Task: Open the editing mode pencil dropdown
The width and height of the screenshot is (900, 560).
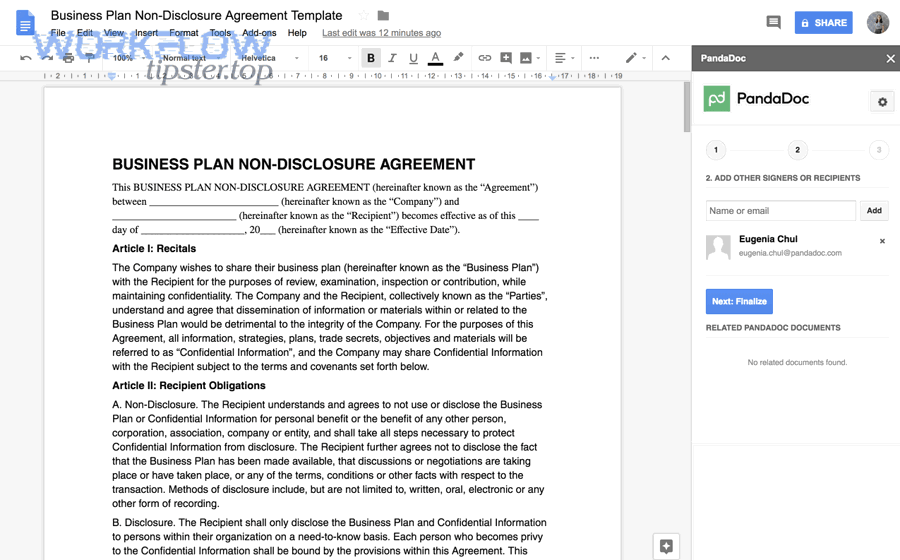Action: click(x=635, y=58)
